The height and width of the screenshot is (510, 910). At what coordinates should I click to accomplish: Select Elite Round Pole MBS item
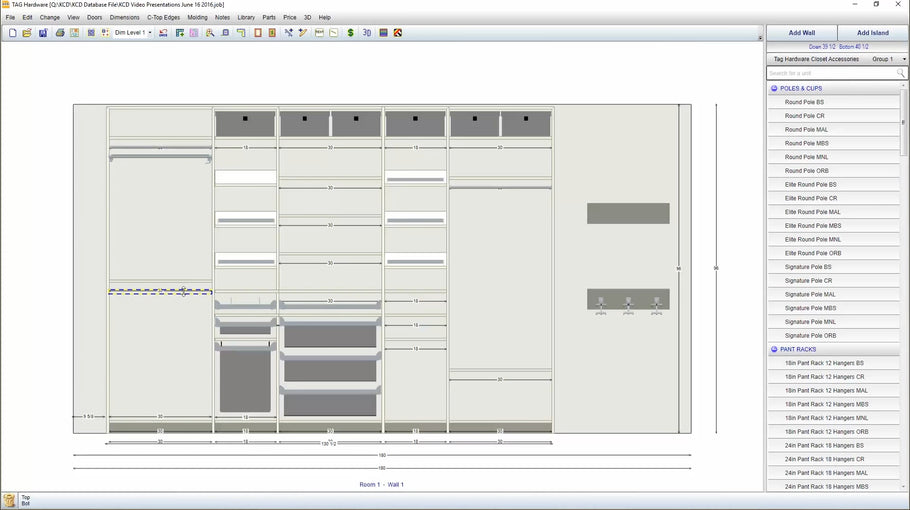pos(812,226)
